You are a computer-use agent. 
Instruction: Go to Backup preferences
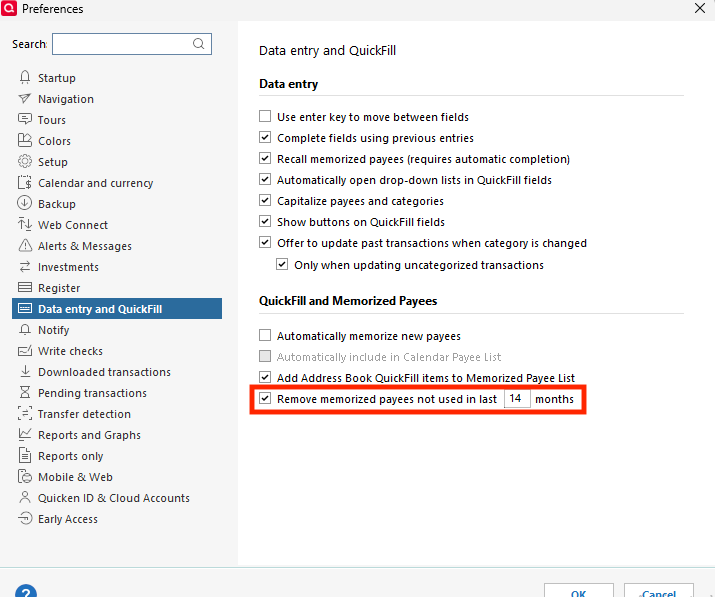(x=57, y=204)
